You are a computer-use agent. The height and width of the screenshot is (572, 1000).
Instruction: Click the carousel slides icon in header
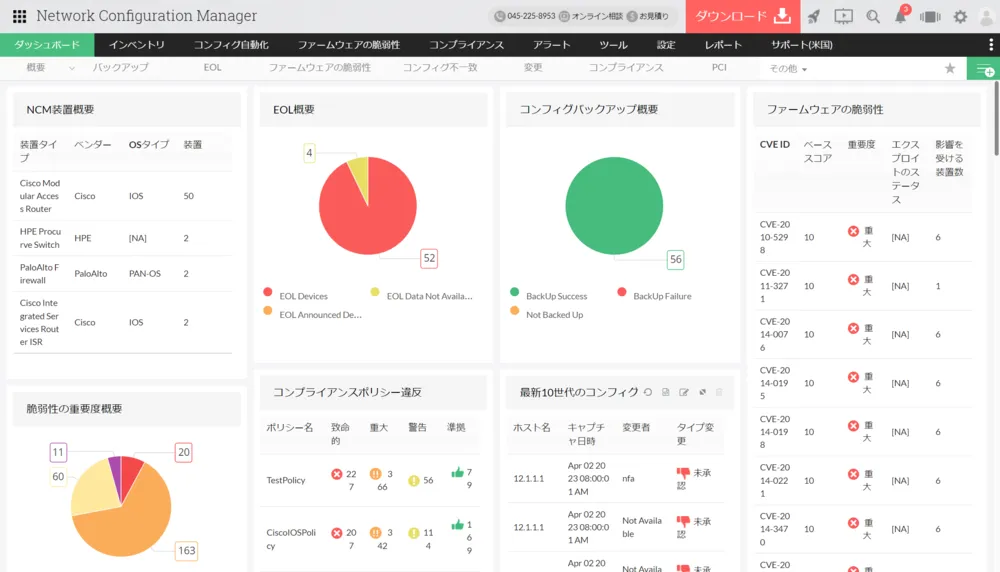[x=930, y=17]
